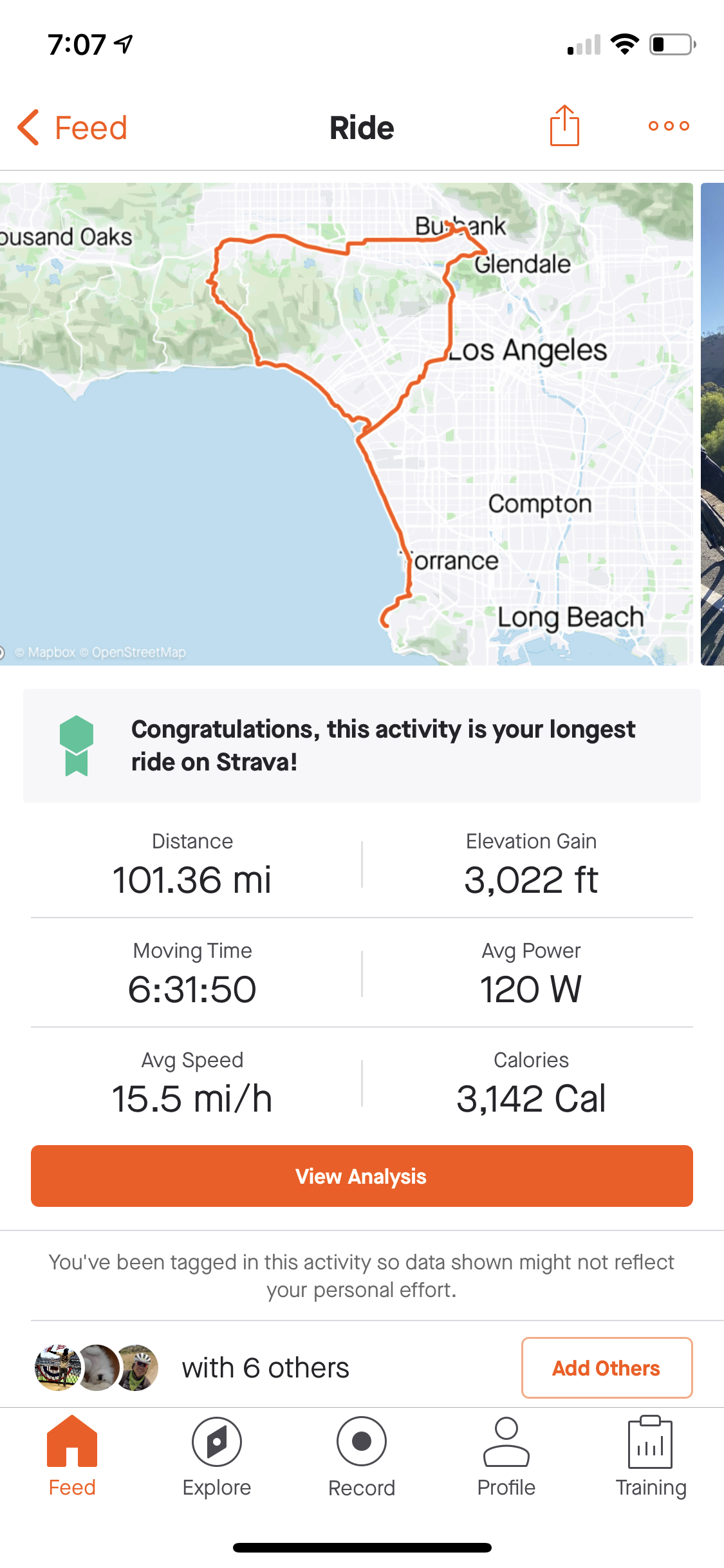Tap the longest ride congratulations banner
Screen dimensions: 724x1568
(383, 745)
